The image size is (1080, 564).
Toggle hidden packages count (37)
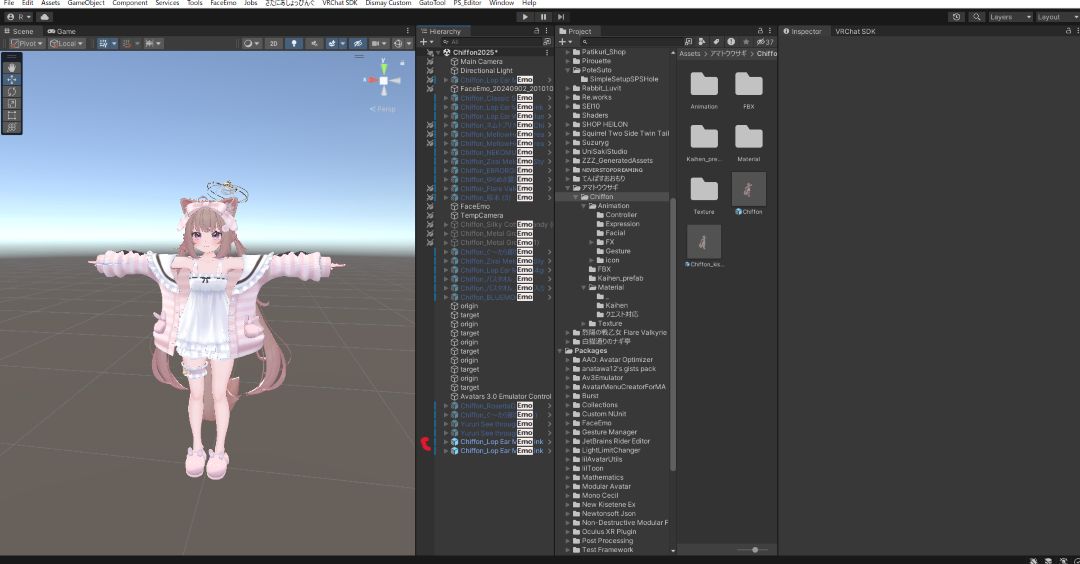tap(765, 42)
